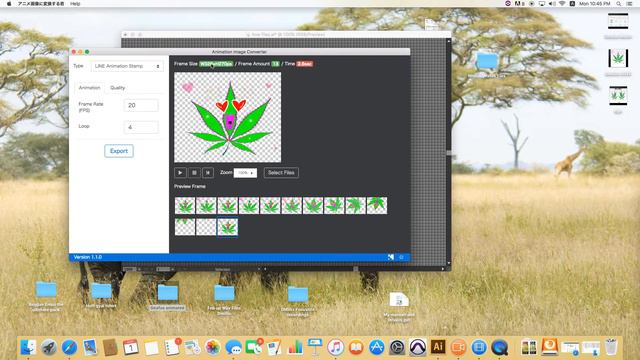Click the volume icon in menu bar
The width and height of the screenshot is (640, 360).
pyautogui.click(x=552, y=3)
